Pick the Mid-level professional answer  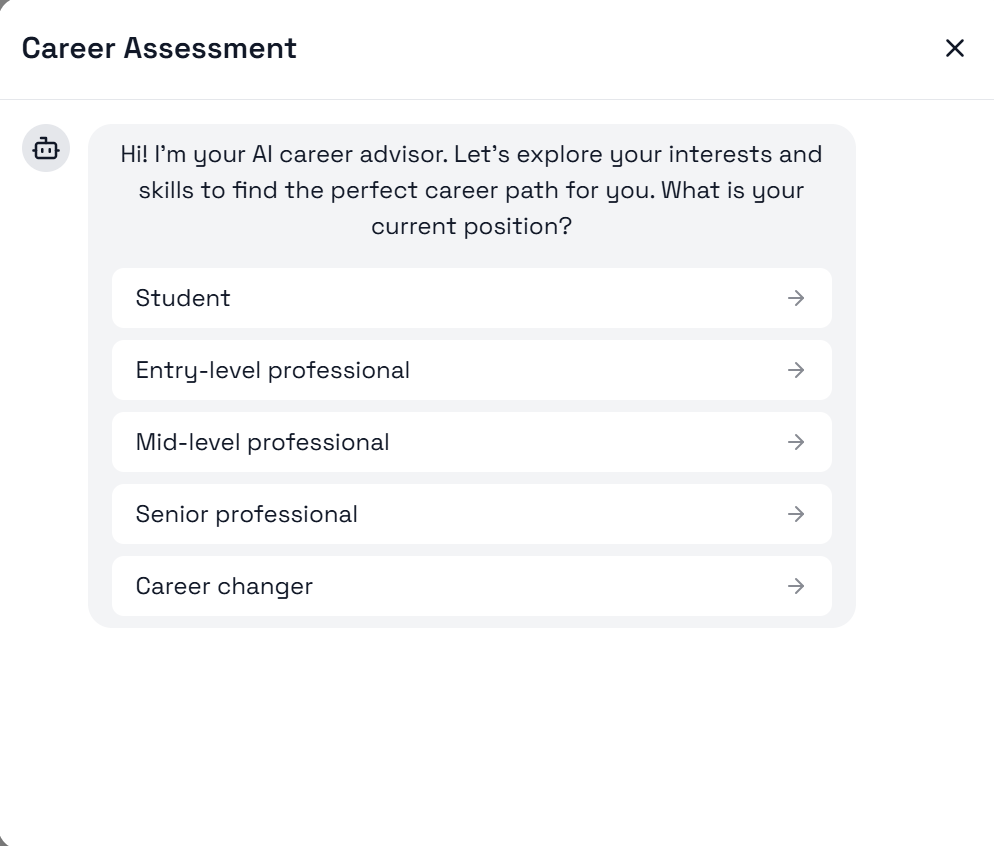click(262, 442)
